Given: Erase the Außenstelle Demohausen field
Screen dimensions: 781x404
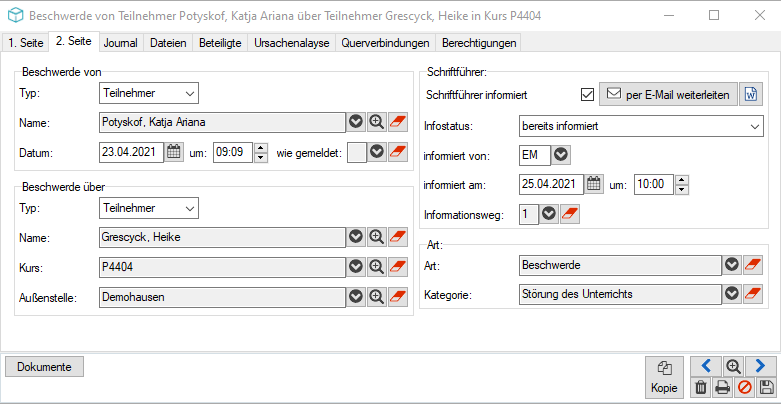Looking at the screenshot, I should click(397, 297).
